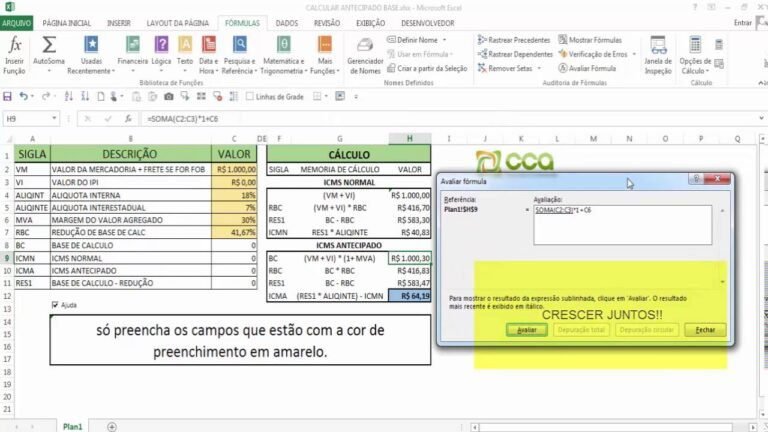Expand Definir Nome dropdown arrow
This screenshot has height=432, width=768.
click(x=444, y=40)
